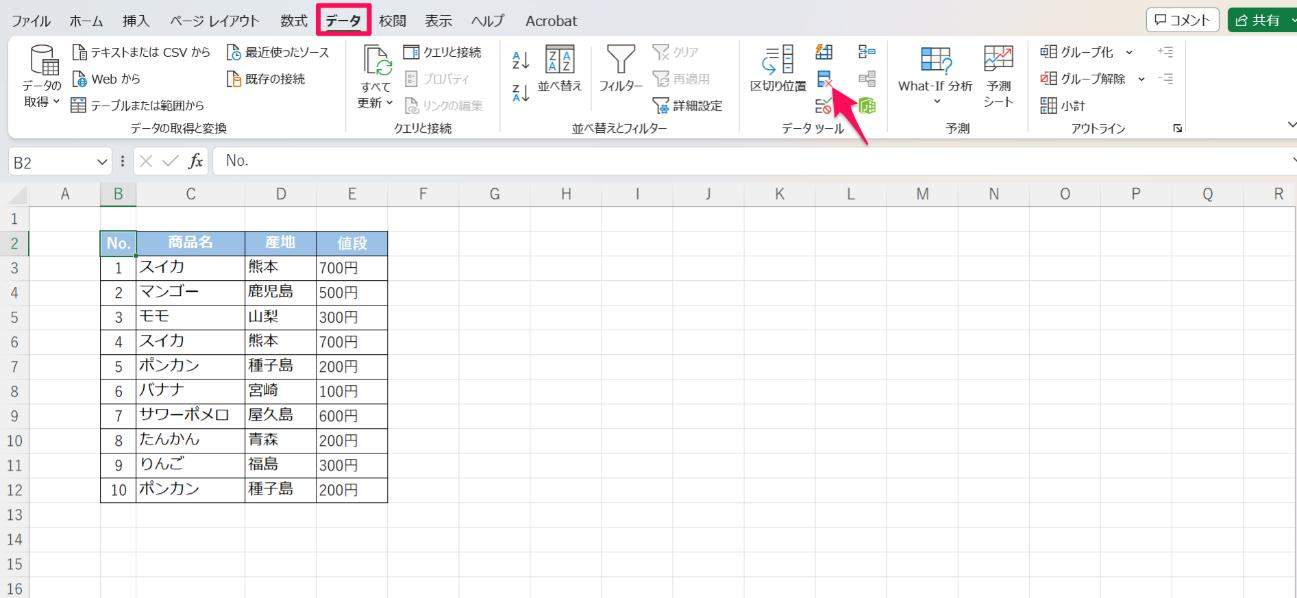Click the Consolidate icon
This screenshot has width=1297, height=598.
[867, 52]
